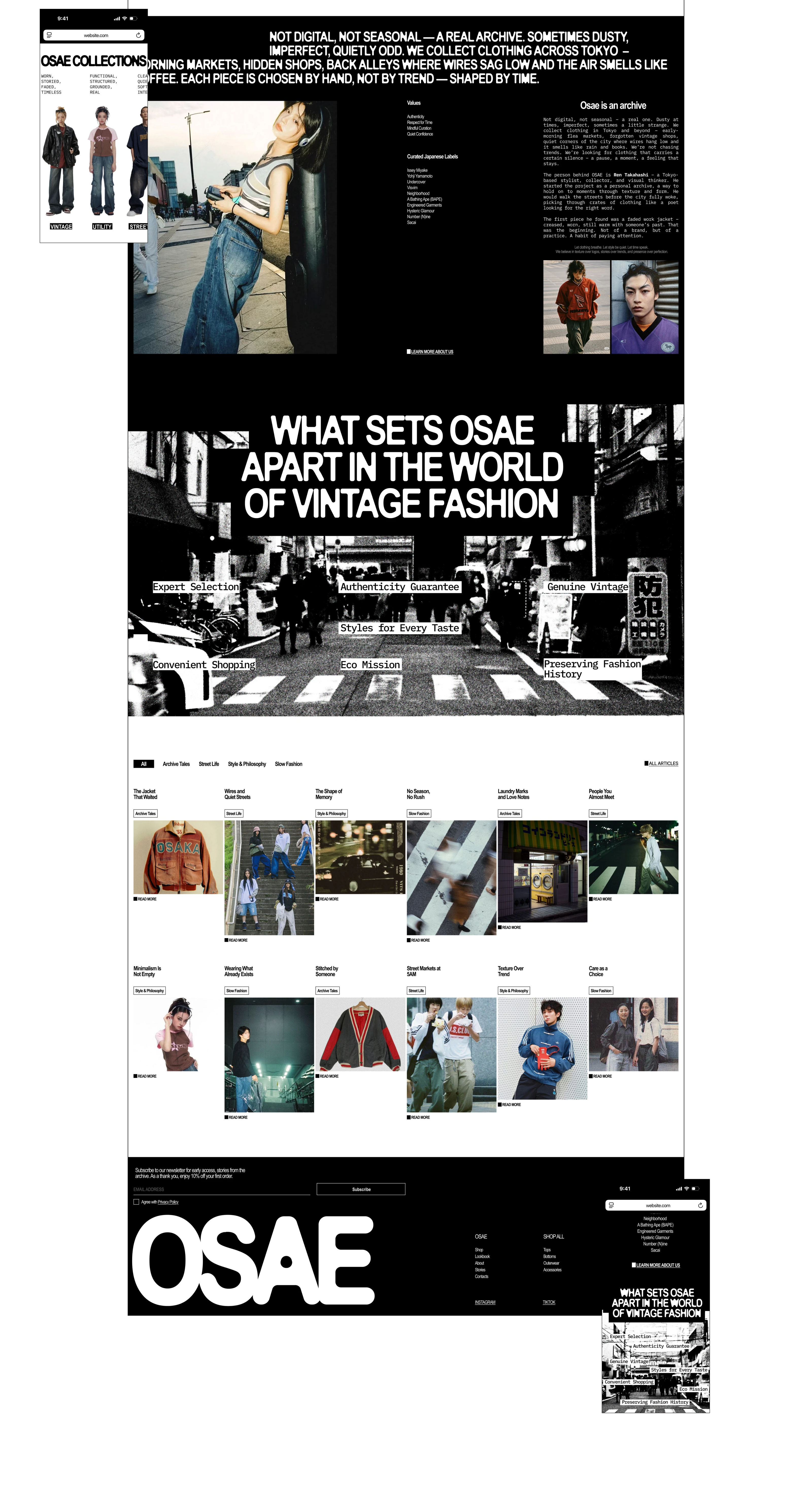The height and width of the screenshot is (1498, 812).
Task: Select the All articles filter tab
Action: click(144, 764)
